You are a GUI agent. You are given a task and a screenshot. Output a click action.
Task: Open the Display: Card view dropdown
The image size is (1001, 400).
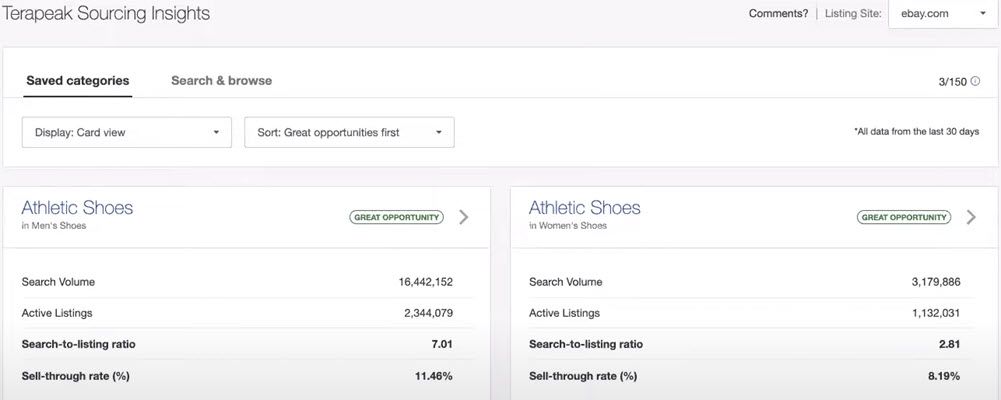(126, 133)
